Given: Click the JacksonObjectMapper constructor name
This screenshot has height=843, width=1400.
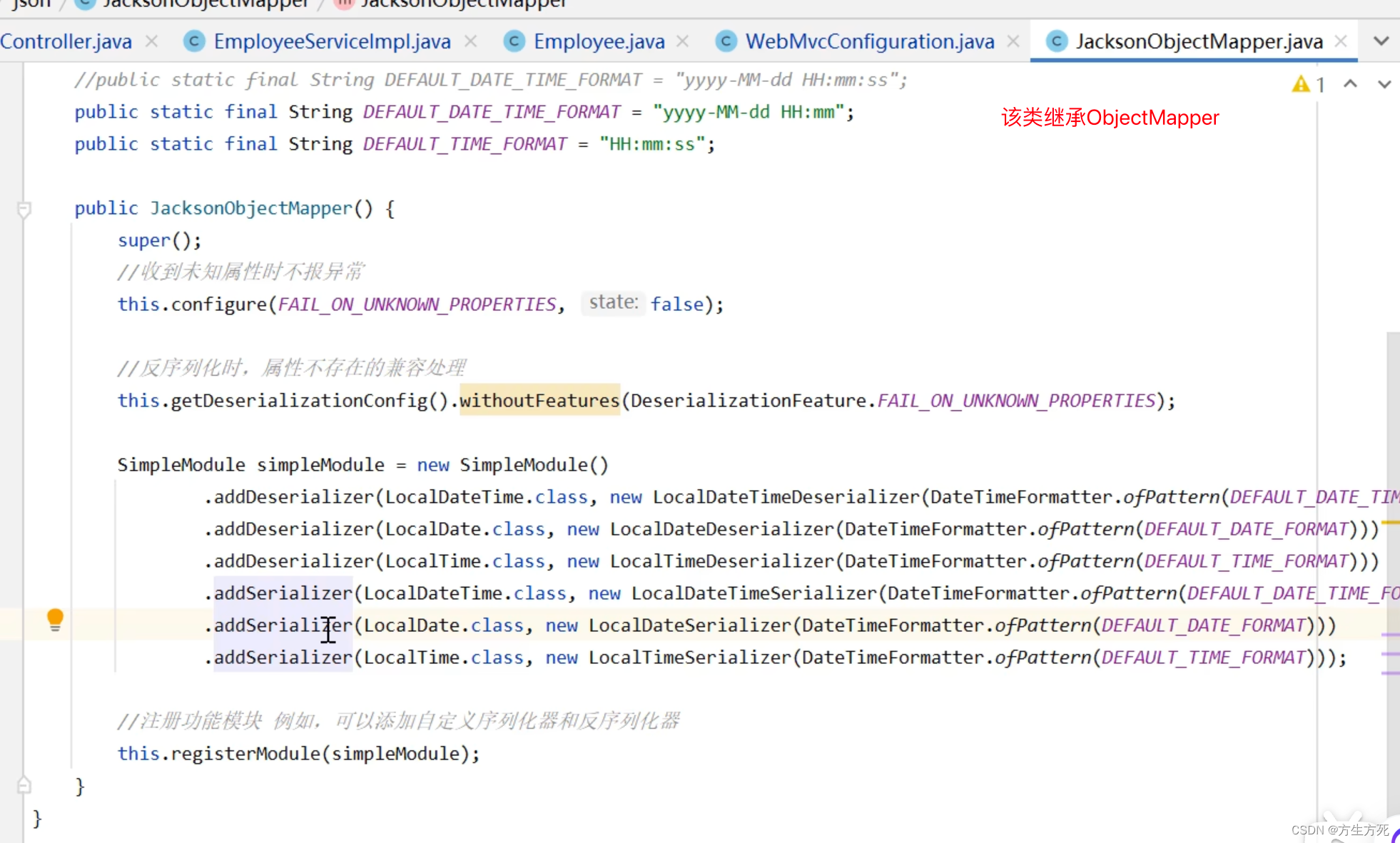Looking at the screenshot, I should point(251,208).
